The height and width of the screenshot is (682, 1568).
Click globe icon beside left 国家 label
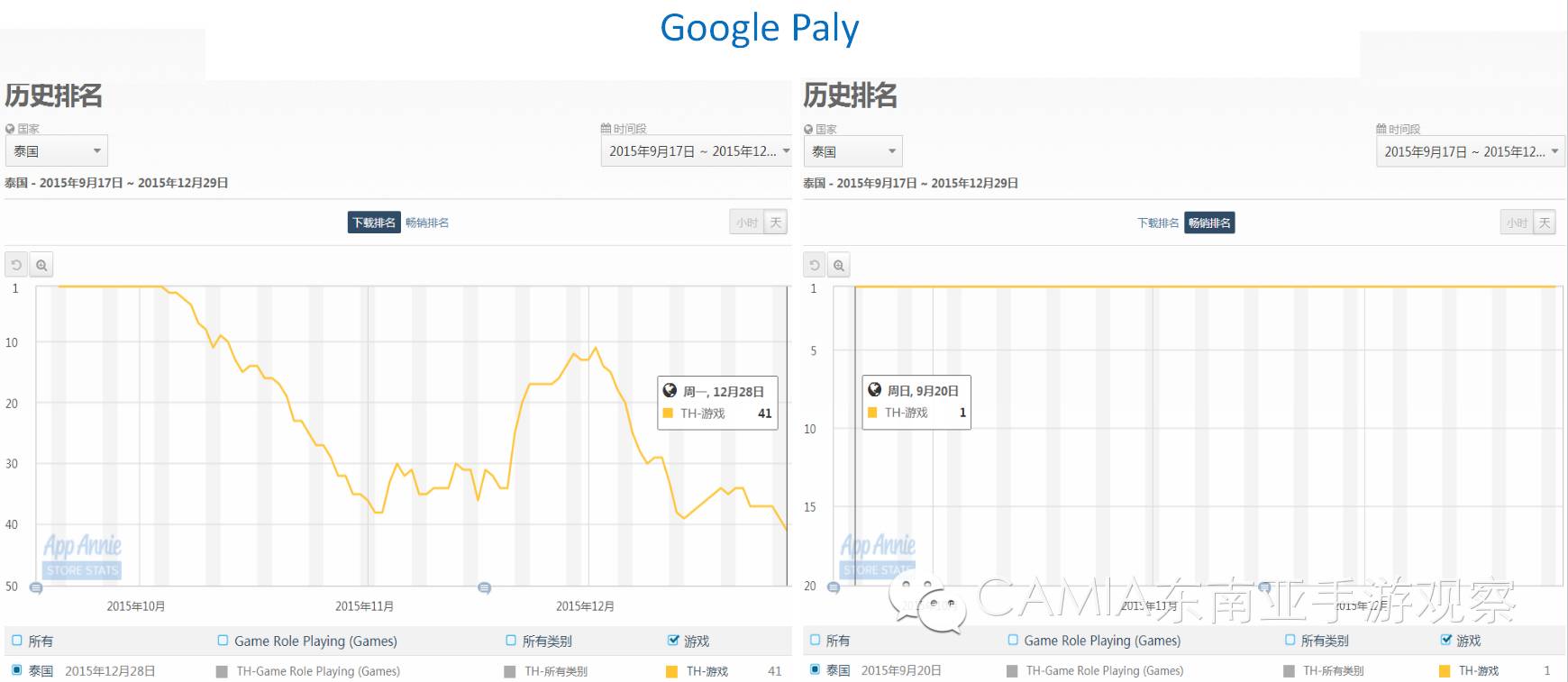pyautogui.click(x=10, y=129)
